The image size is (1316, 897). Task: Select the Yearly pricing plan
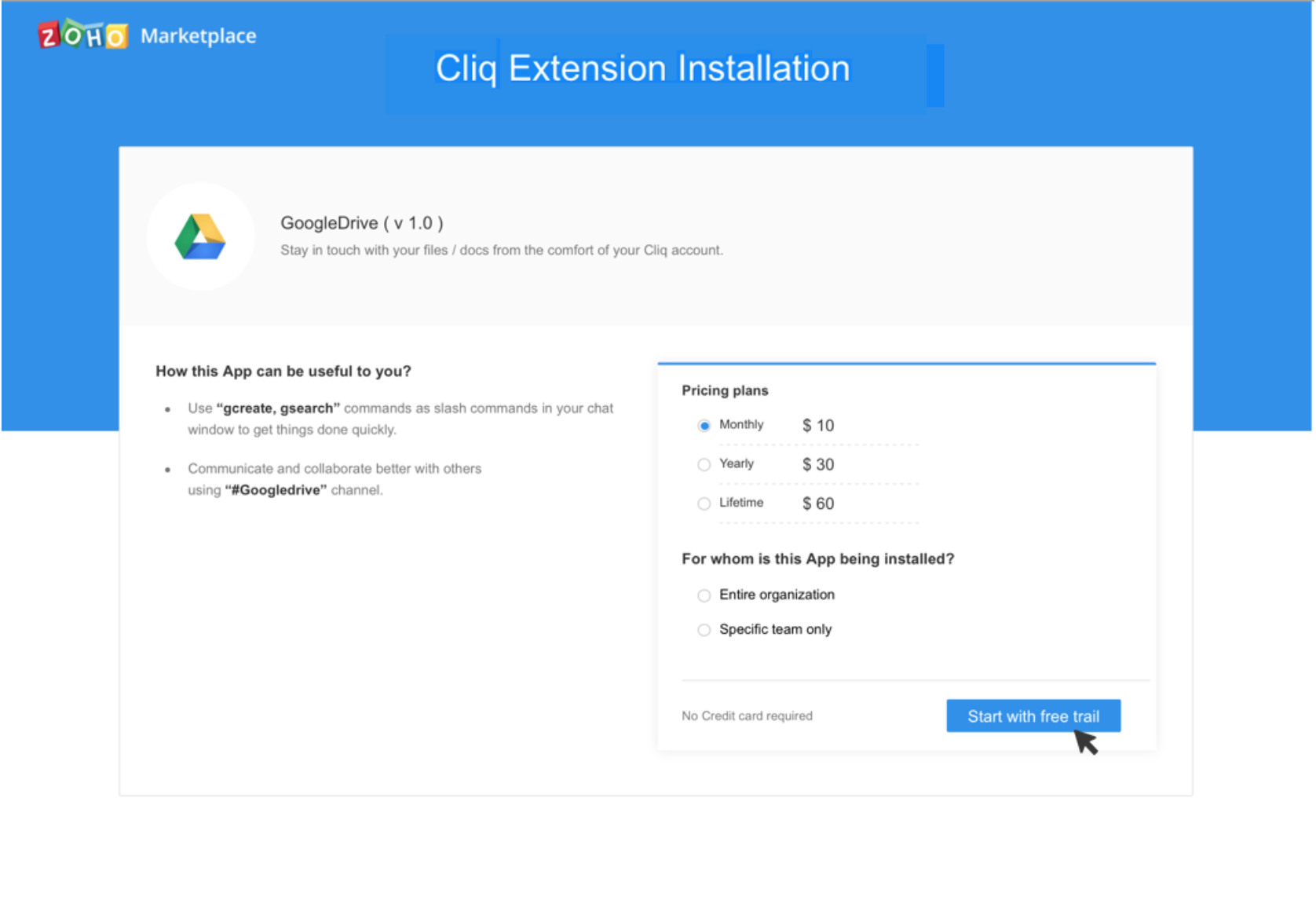point(704,465)
